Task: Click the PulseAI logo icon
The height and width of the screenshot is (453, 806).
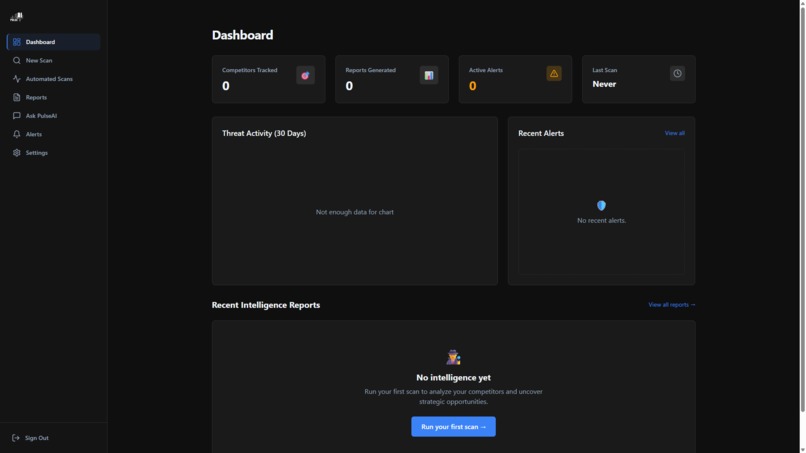Action: [x=16, y=17]
